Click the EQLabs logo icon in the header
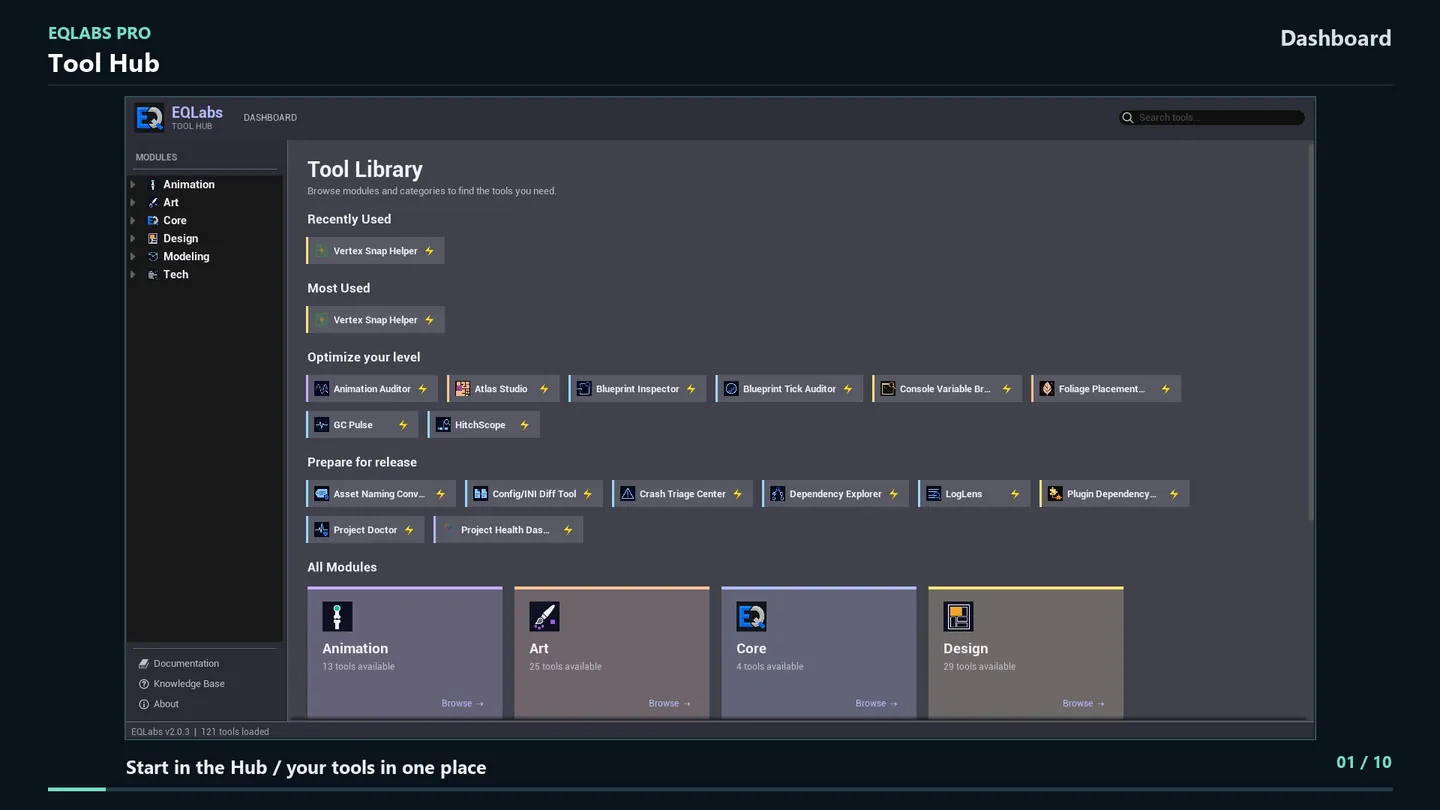This screenshot has height=810, width=1440. tap(149, 118)
